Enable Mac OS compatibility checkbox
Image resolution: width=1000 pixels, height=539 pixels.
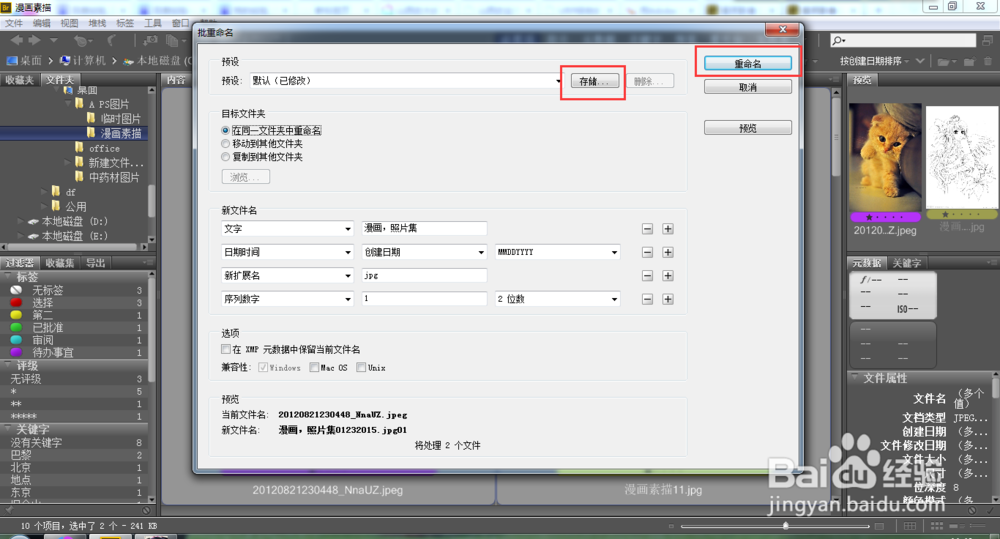click(x=314, y=367)
